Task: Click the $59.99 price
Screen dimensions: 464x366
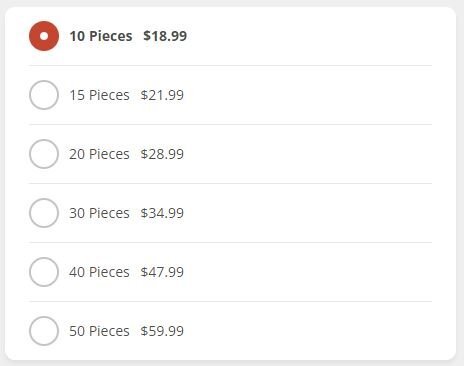Action: pyautogui.click(x=162, y=331)
